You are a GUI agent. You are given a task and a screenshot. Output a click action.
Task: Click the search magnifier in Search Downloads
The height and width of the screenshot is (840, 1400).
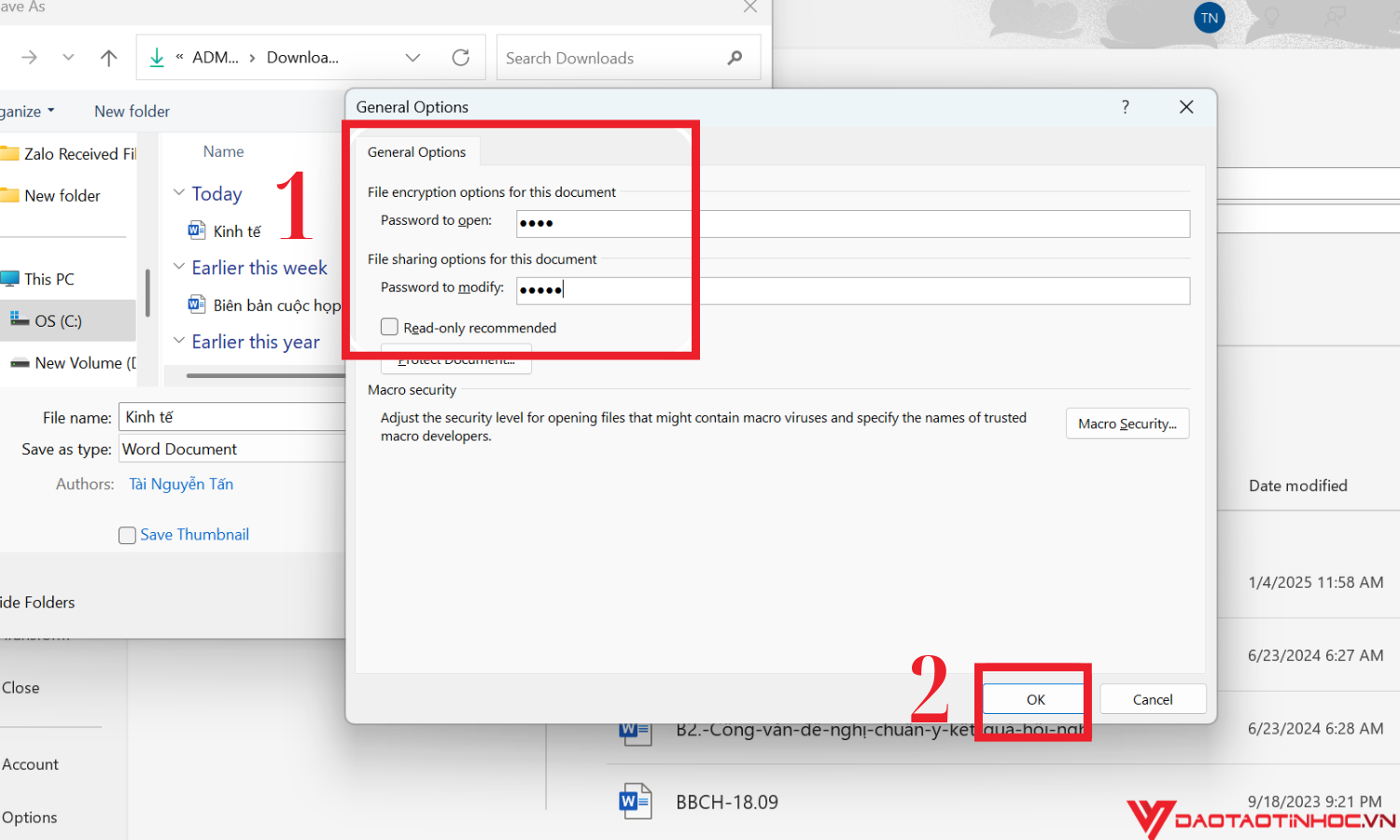735,57
